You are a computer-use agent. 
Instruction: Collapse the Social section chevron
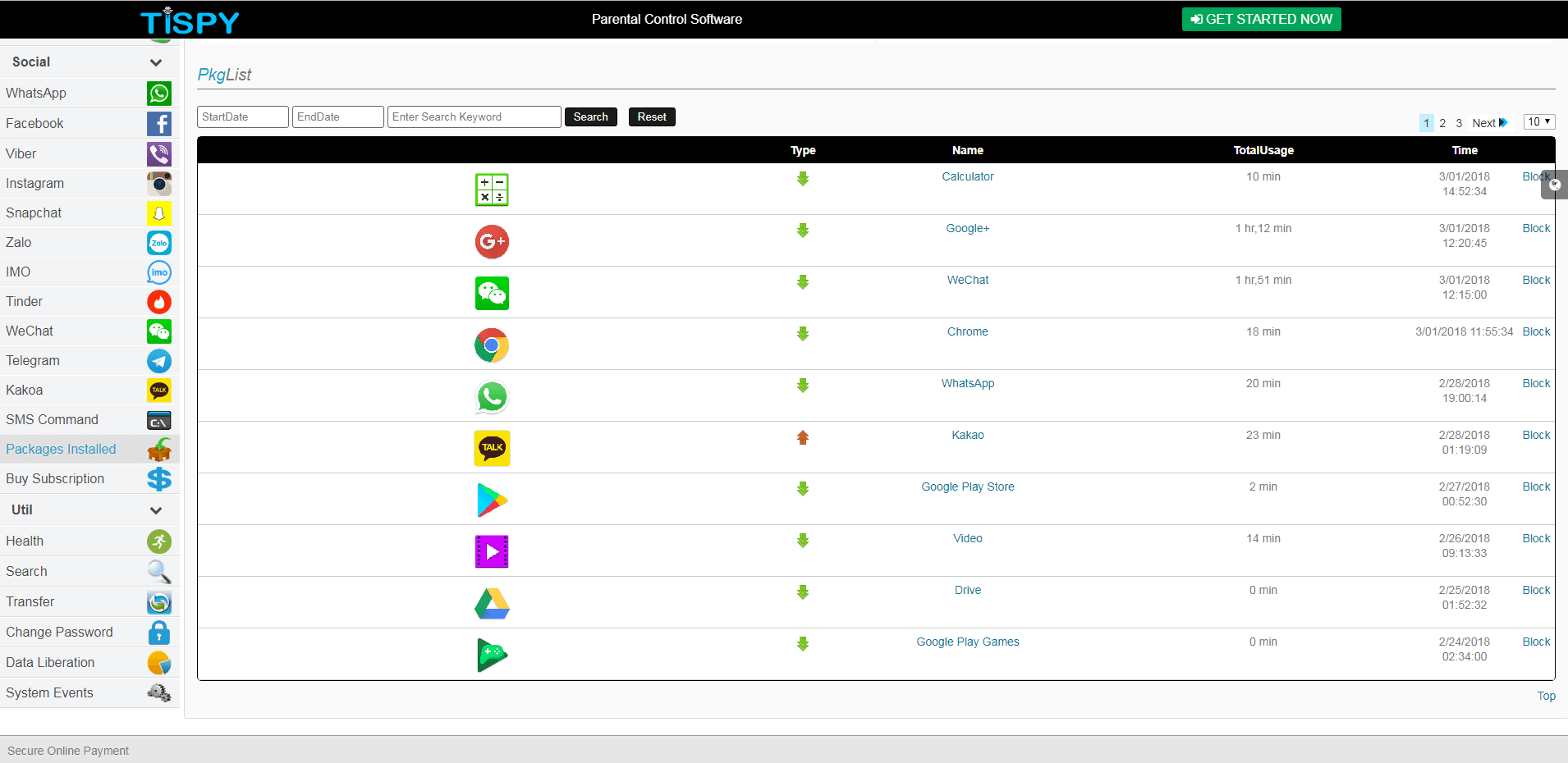pos(156,62)
